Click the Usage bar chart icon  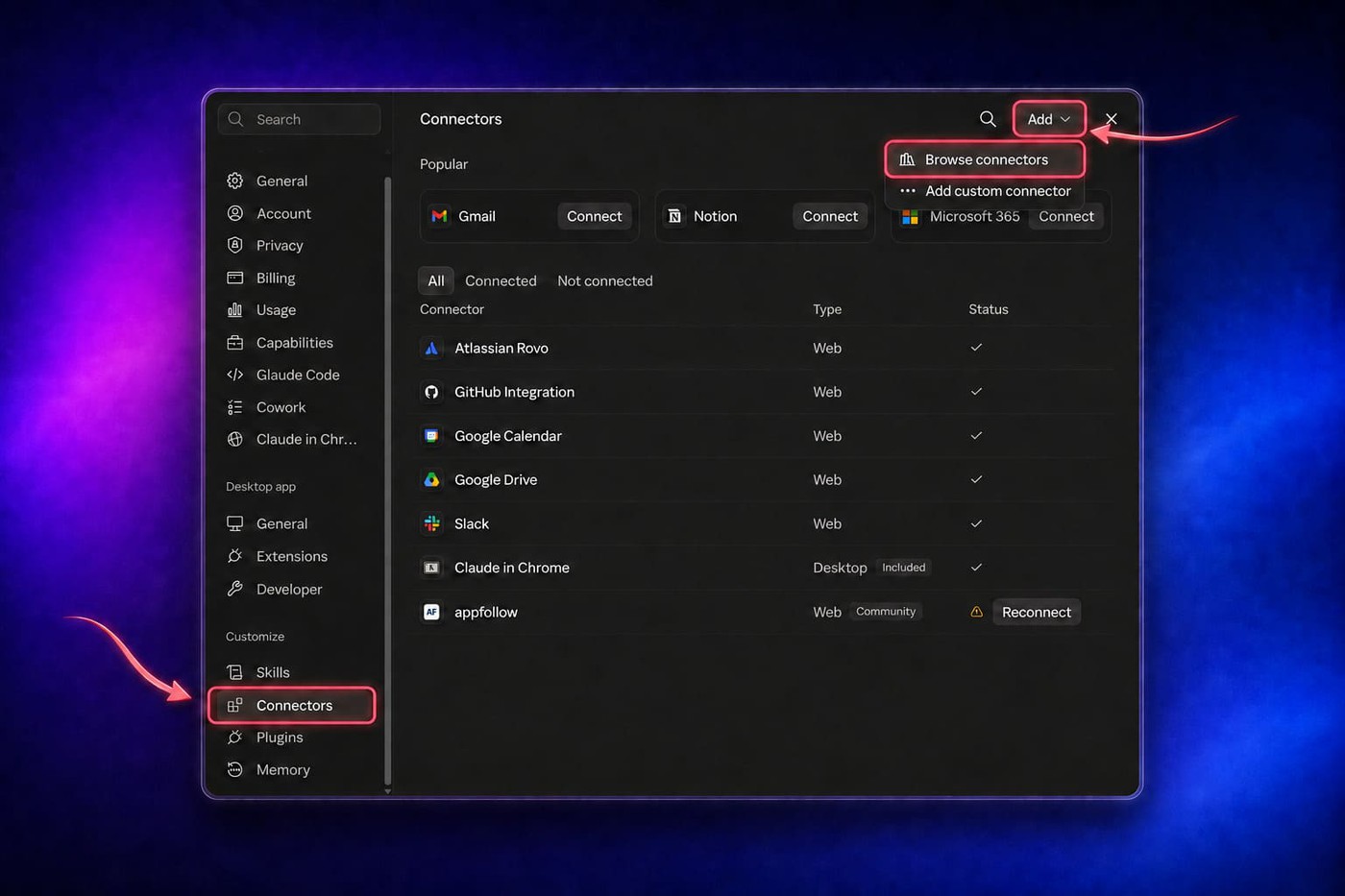pos(234,309)
